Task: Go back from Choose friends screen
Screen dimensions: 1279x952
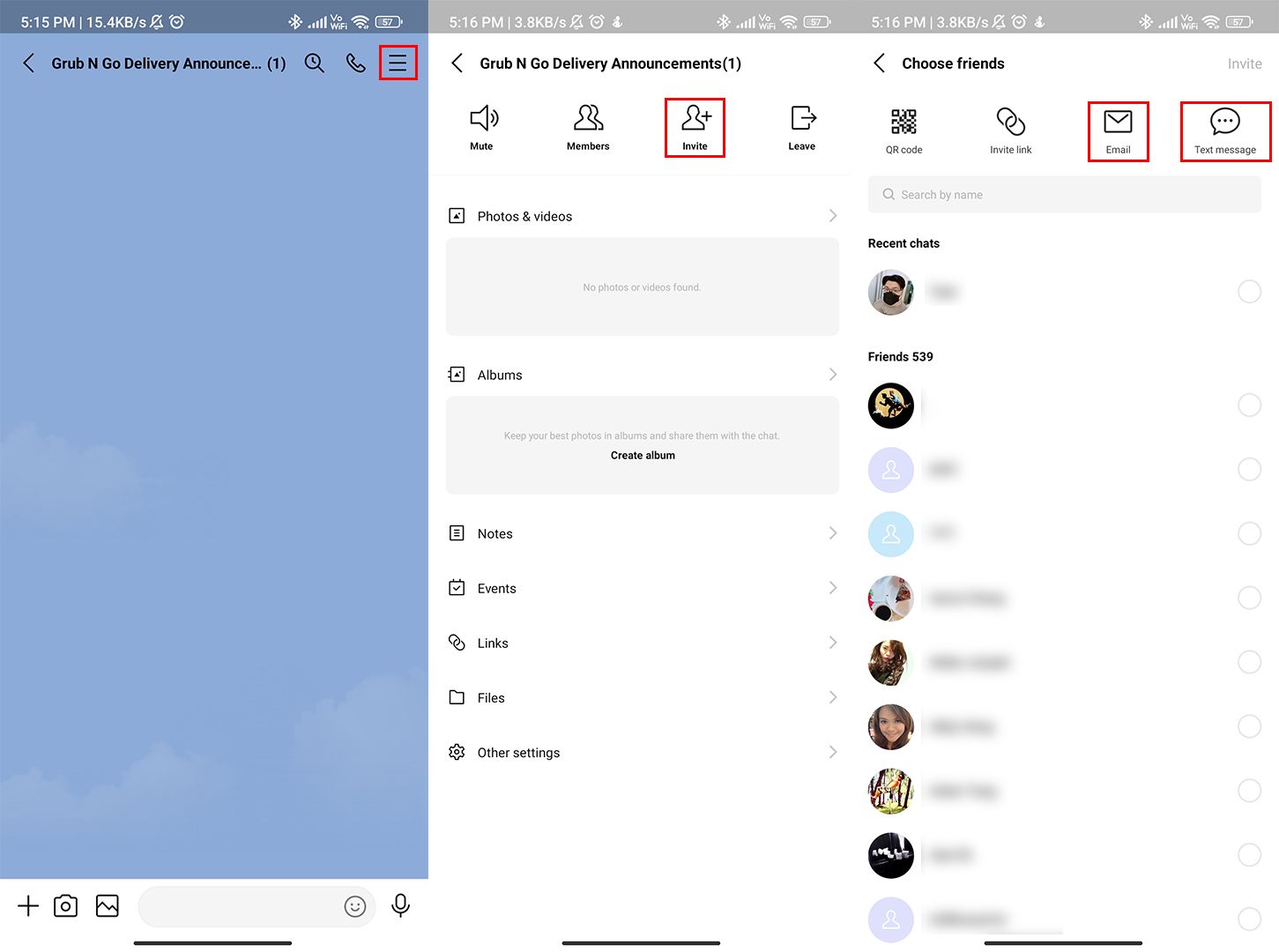Action: (x=879, y=63)
